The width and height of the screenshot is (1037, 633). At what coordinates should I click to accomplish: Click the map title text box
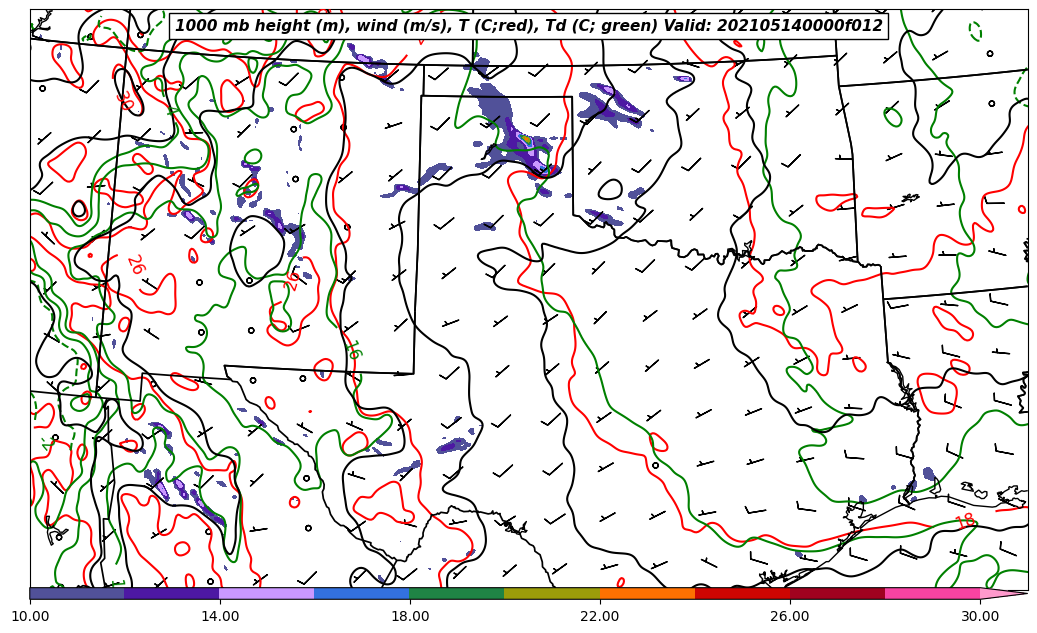(x=528, y=26)
